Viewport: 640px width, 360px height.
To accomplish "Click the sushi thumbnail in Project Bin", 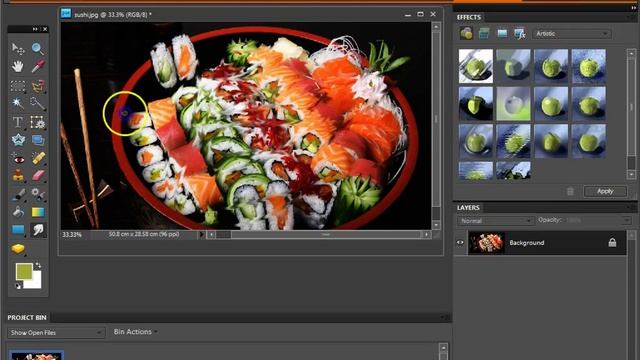I will tap(36, 356).
